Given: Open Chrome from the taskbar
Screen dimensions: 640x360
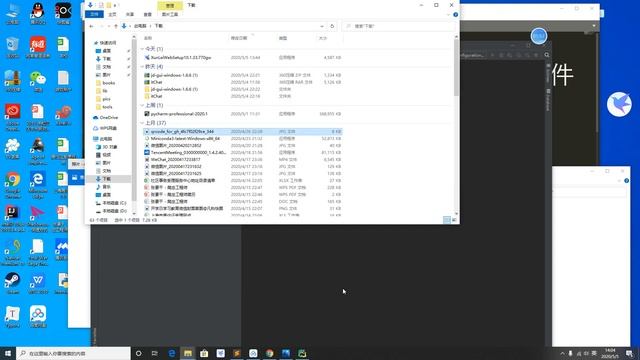Looking at the screenshot, I should tap(269, 353).
